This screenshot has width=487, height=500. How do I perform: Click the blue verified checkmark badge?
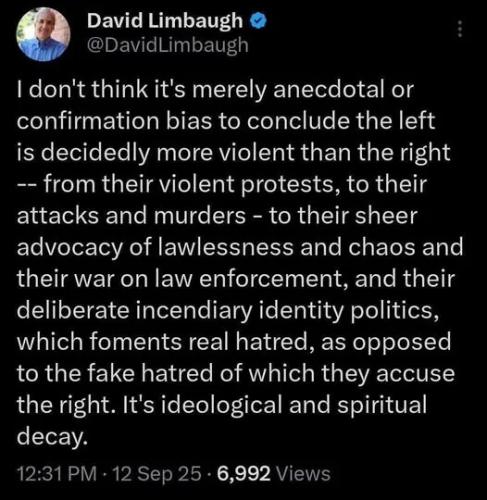(258, 21)
